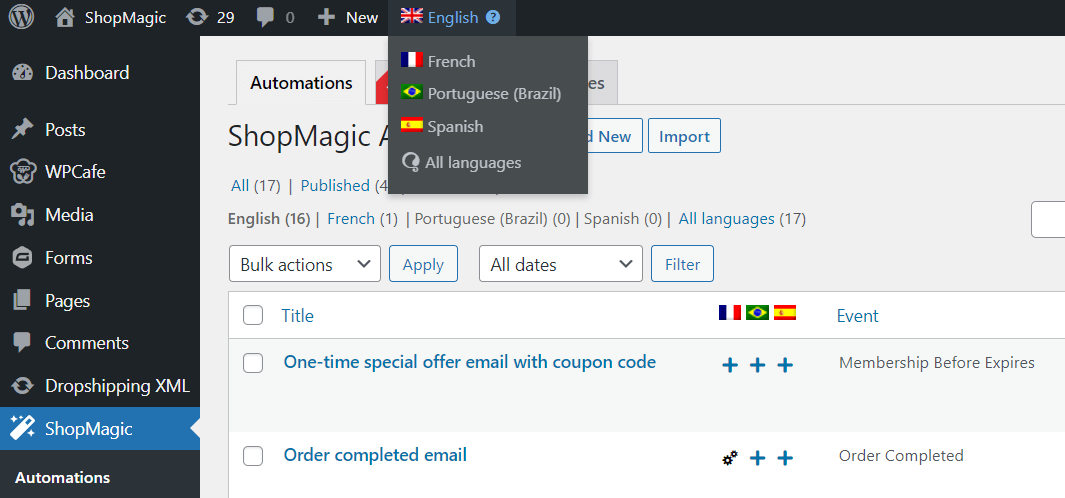
Task: Sort table by Event column
Action: click(x=857, y=315)
